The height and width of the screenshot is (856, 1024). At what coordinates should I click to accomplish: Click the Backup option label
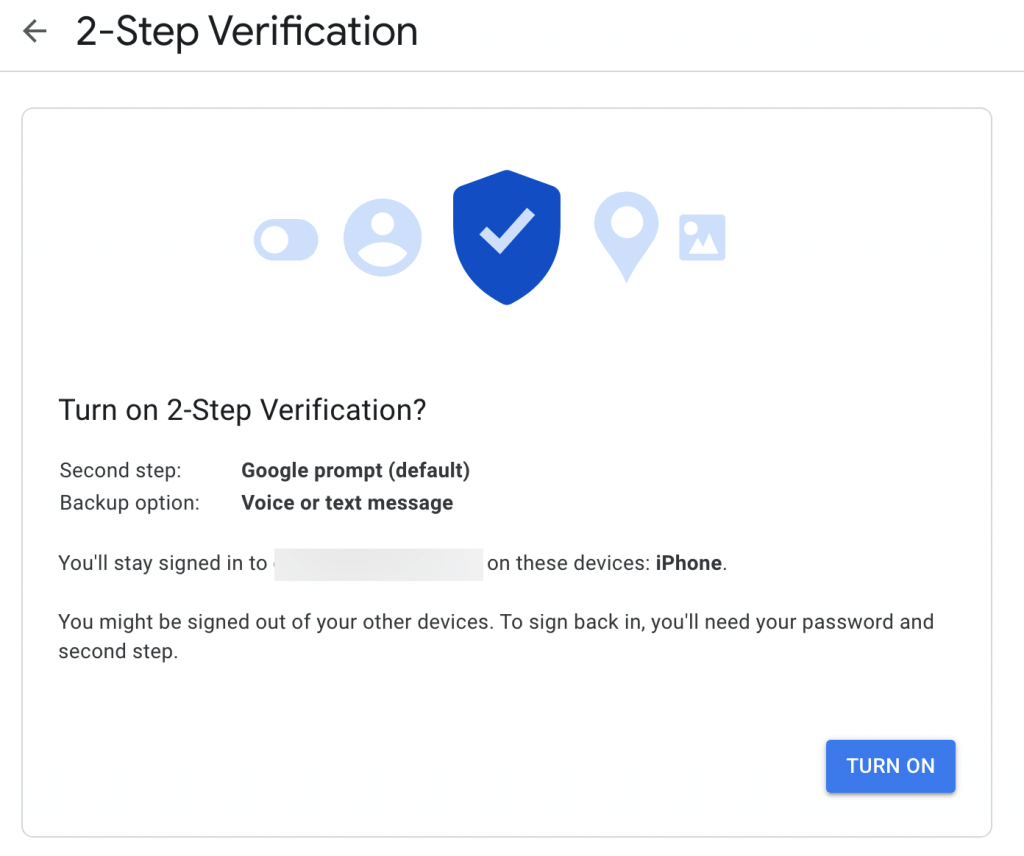pyautogui.click(x=129, y=503)
